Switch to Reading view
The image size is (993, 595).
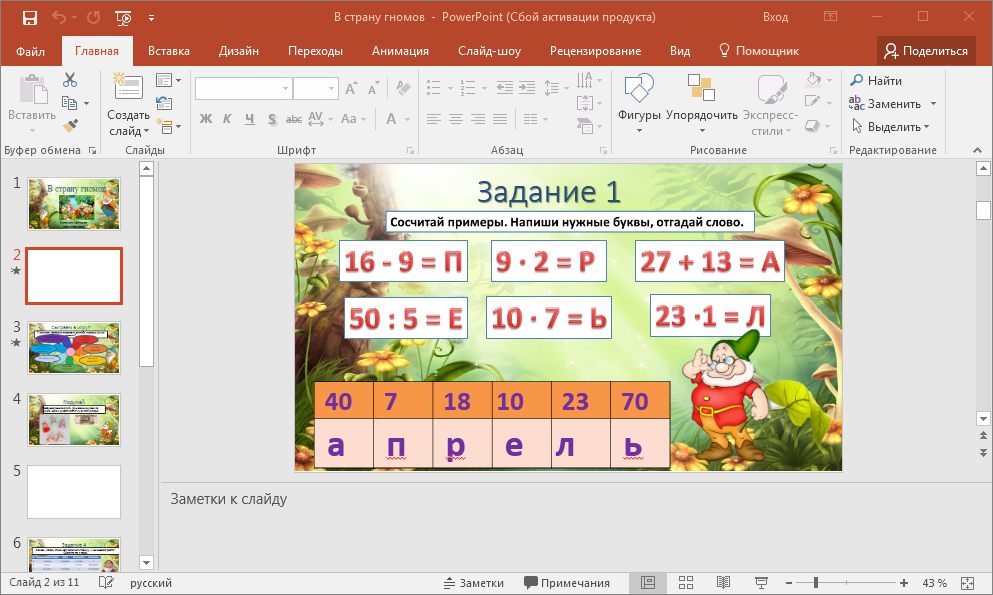723,582
